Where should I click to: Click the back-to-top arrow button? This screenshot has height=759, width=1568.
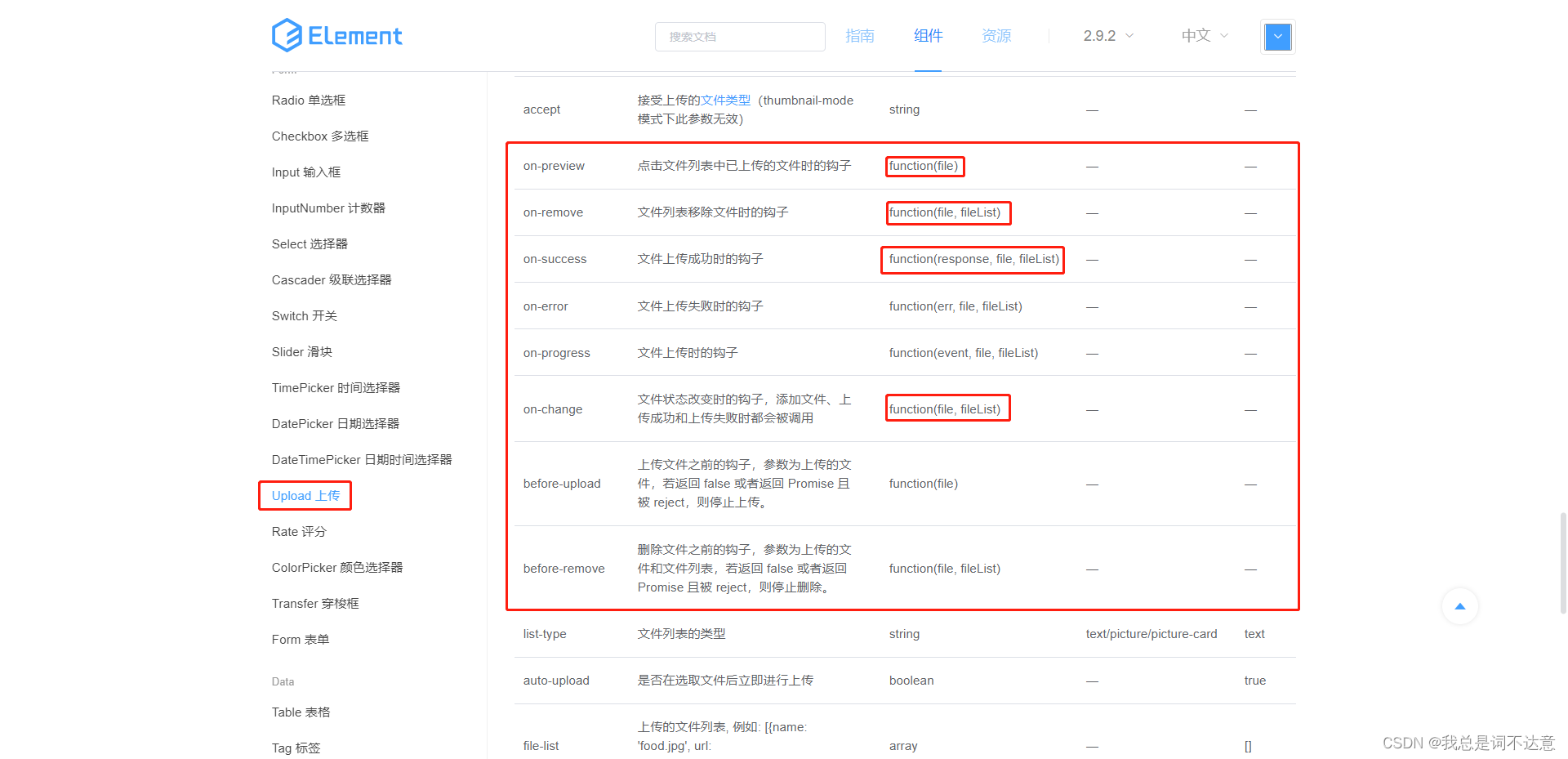(1460, 606)
